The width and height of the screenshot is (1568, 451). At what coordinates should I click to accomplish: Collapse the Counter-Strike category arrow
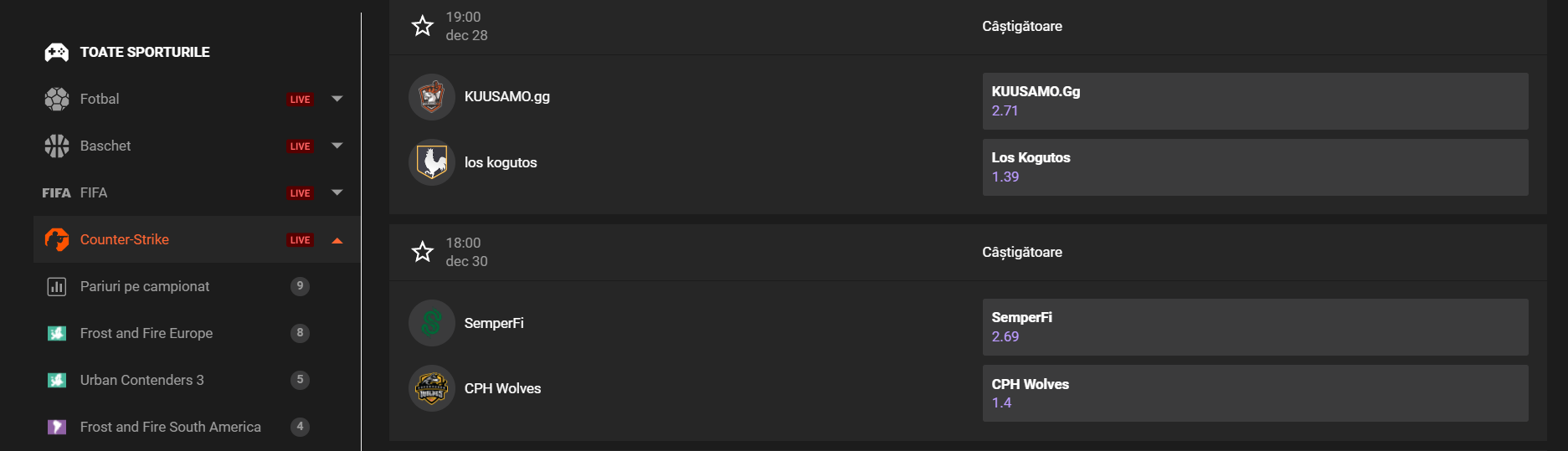point(337,240)
